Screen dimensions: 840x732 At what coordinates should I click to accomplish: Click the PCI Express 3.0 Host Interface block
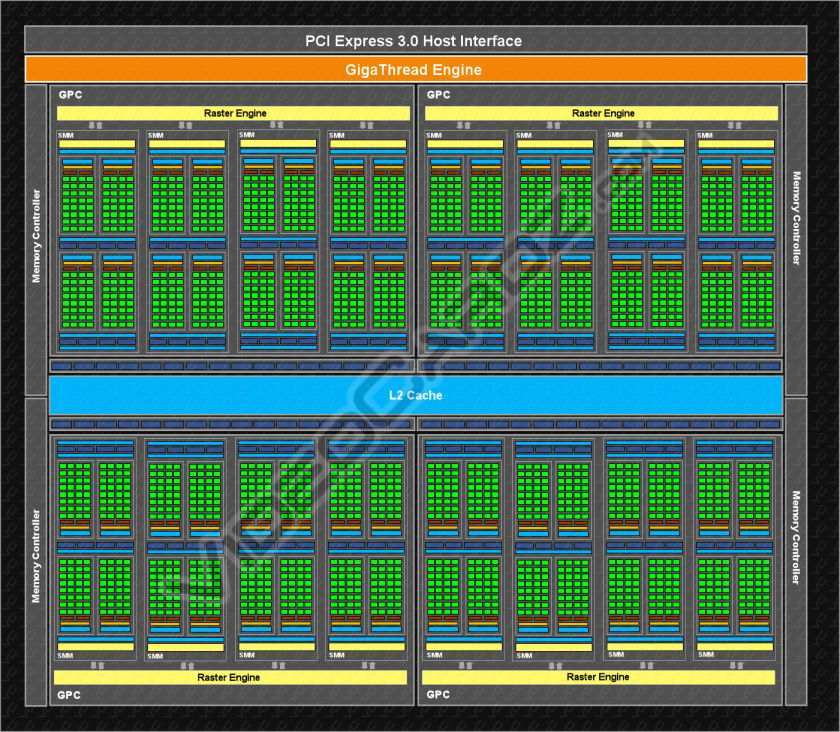click(x=416, y=40)
